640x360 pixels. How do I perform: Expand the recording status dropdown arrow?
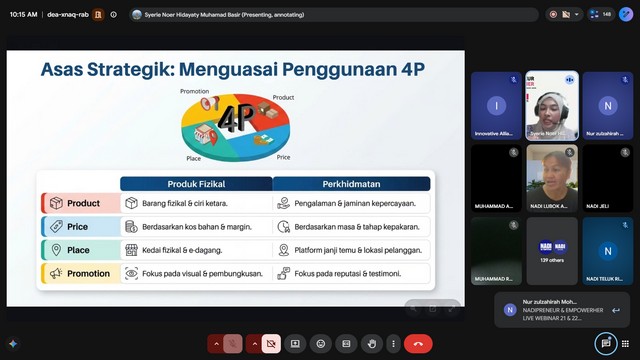576,15
